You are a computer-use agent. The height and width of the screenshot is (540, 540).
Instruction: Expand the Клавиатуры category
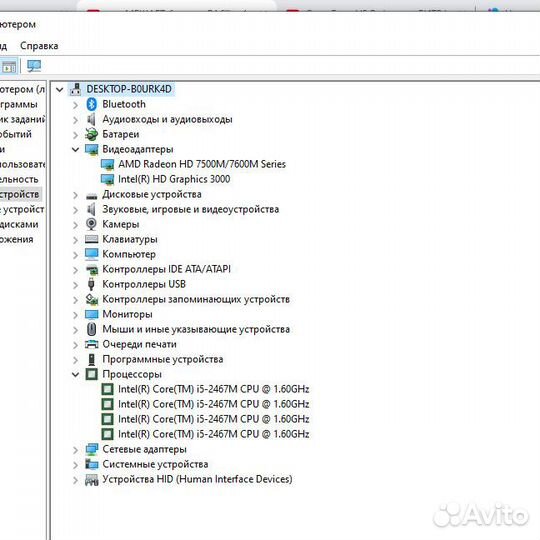click(75, 240)
